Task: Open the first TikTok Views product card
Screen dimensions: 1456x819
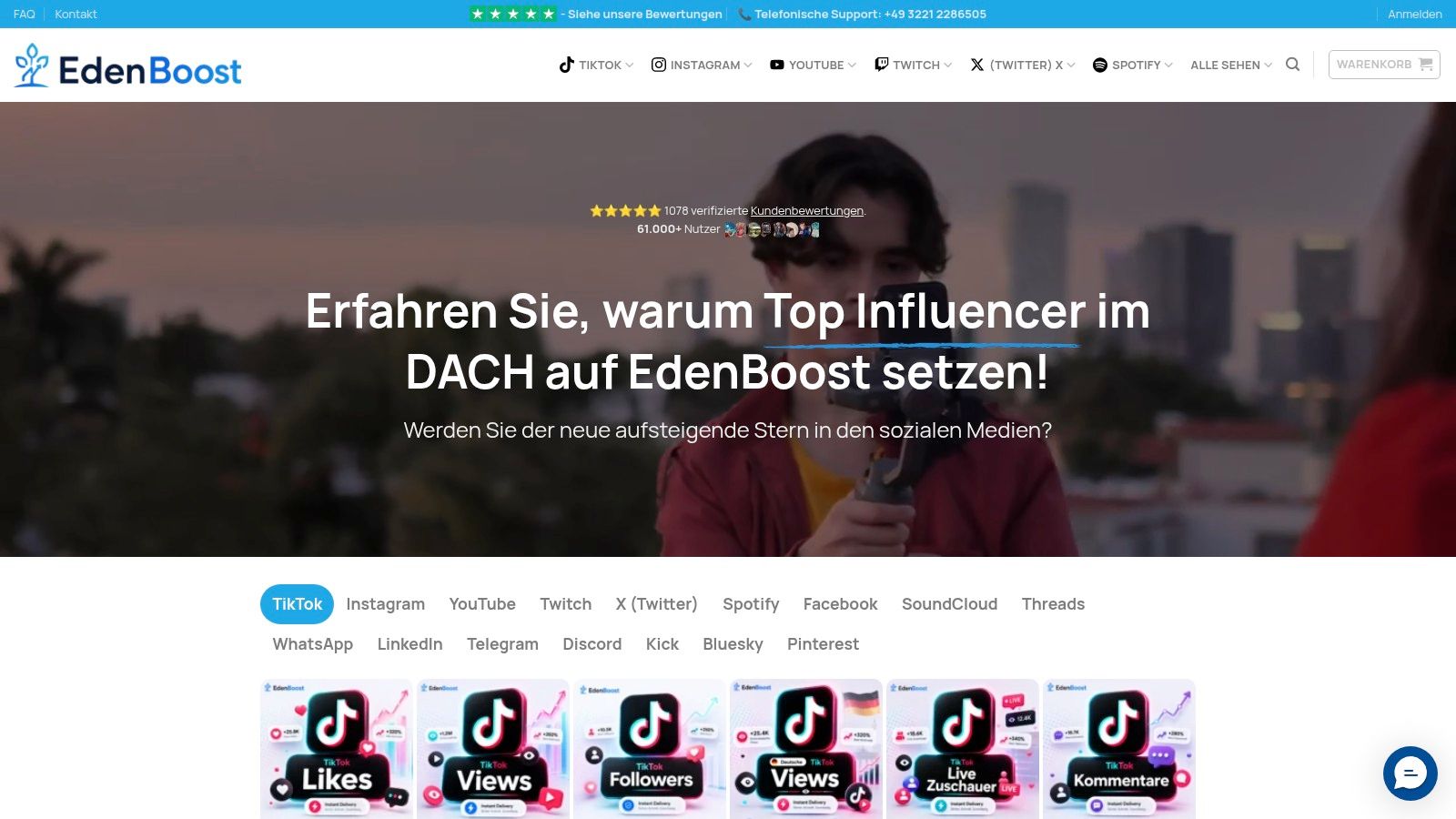Action: [493, 749]
